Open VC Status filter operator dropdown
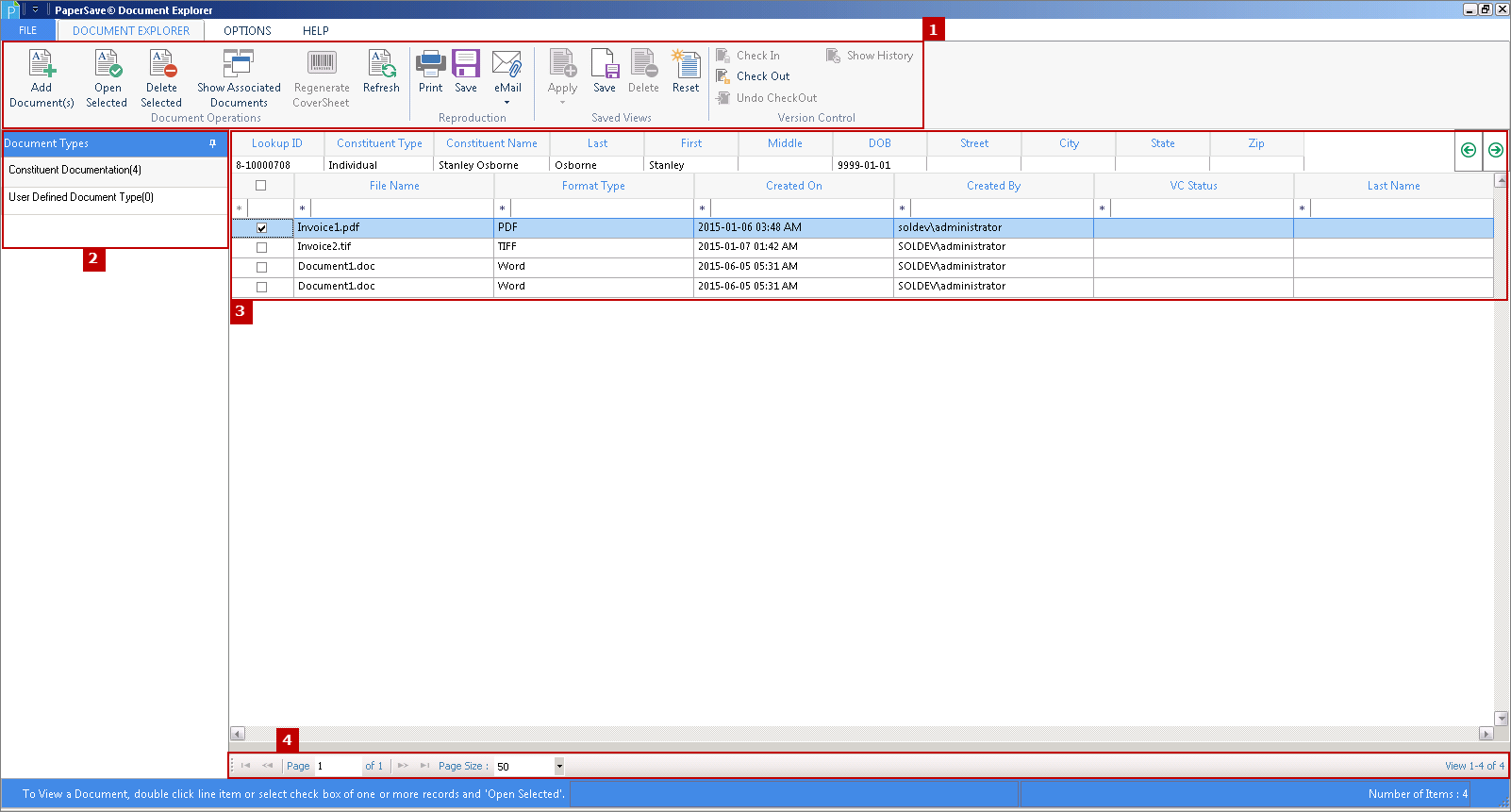 point(1102,208)
